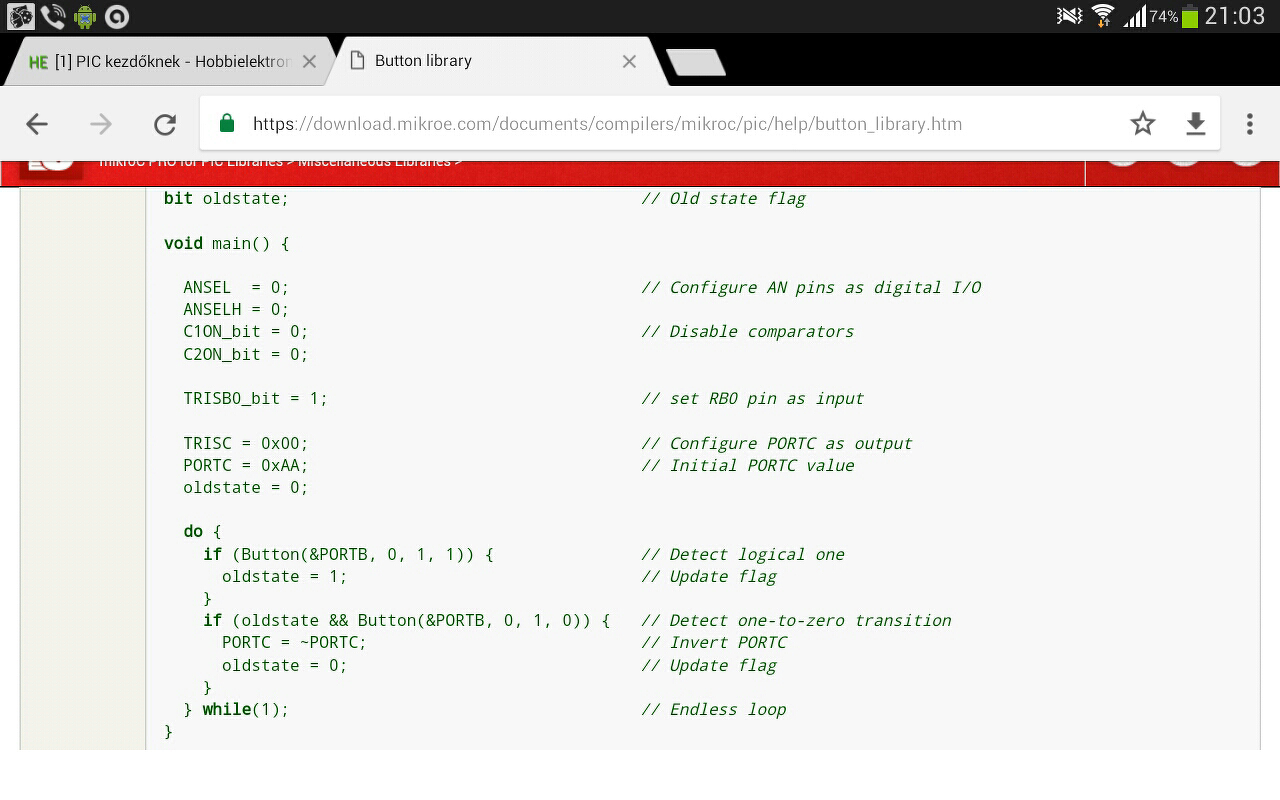Tap the clock showing 21:03
Viewport: 1280px width, 800px height.
pos(1235,16)
